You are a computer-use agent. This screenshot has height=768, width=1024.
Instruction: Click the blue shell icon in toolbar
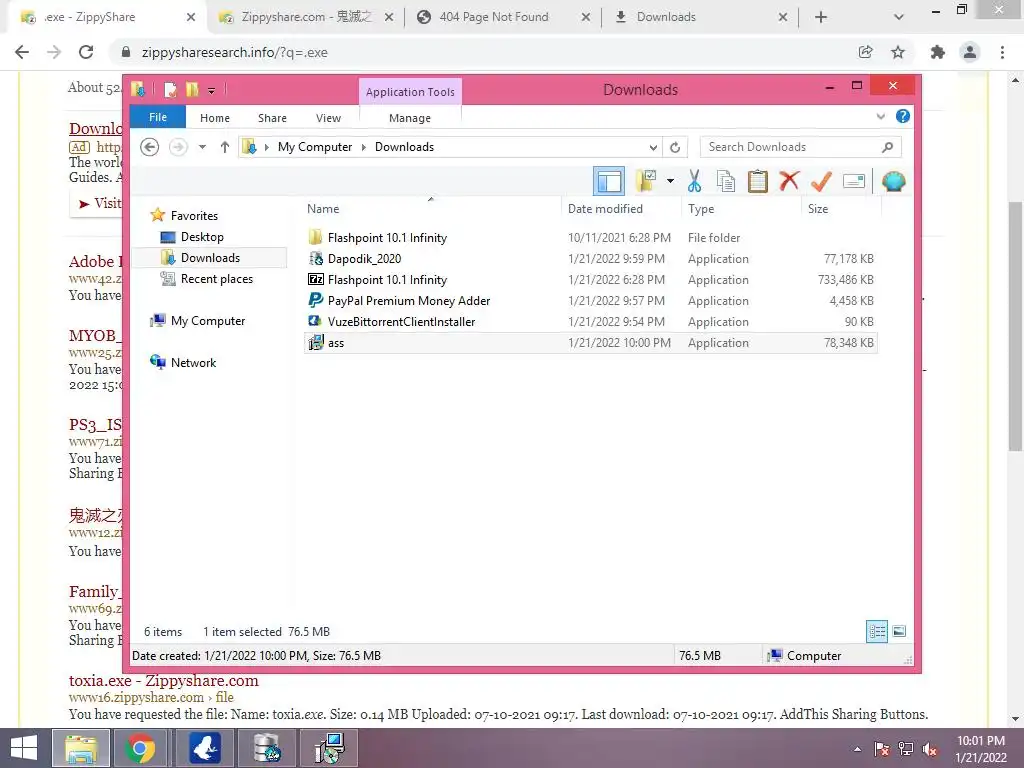click(x=893, y=181)
